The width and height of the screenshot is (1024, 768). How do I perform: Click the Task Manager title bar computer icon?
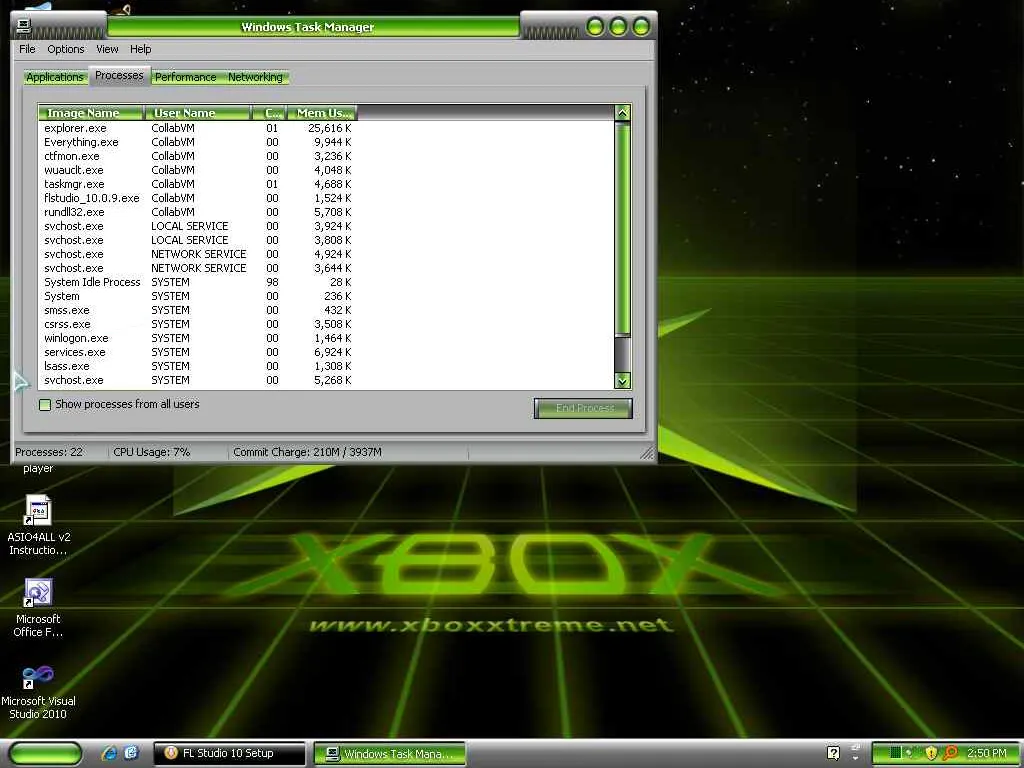pos(24,25)
